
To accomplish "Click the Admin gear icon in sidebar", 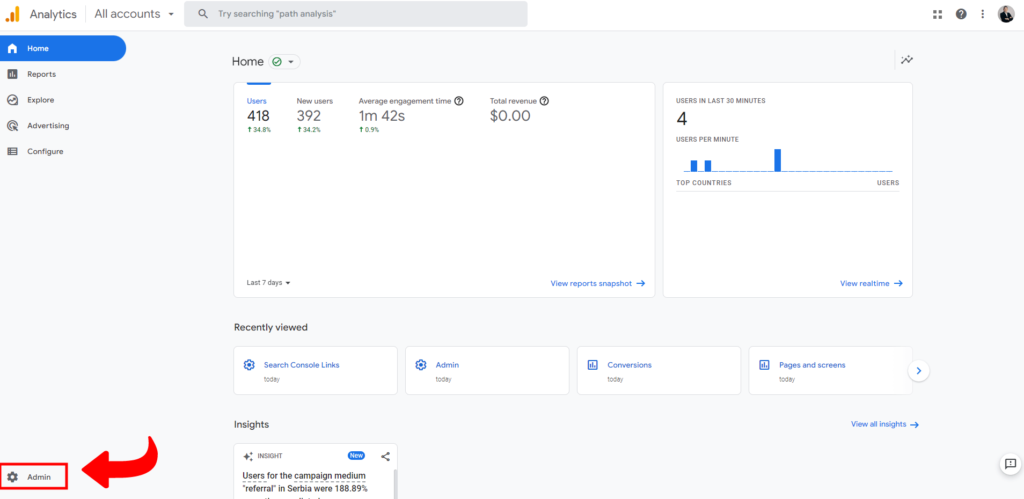I will [x=13, y=477].
